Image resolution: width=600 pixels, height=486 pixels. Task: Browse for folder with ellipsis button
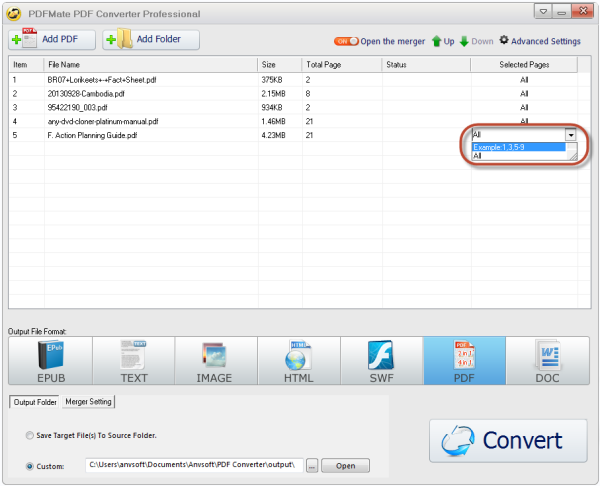(x=312, y=466)
